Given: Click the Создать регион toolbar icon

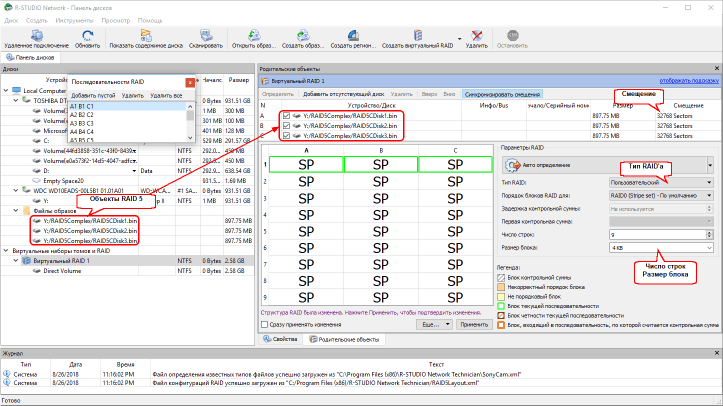Looking at the screenshot, I should pyautogui.click(x=353, y=35).
